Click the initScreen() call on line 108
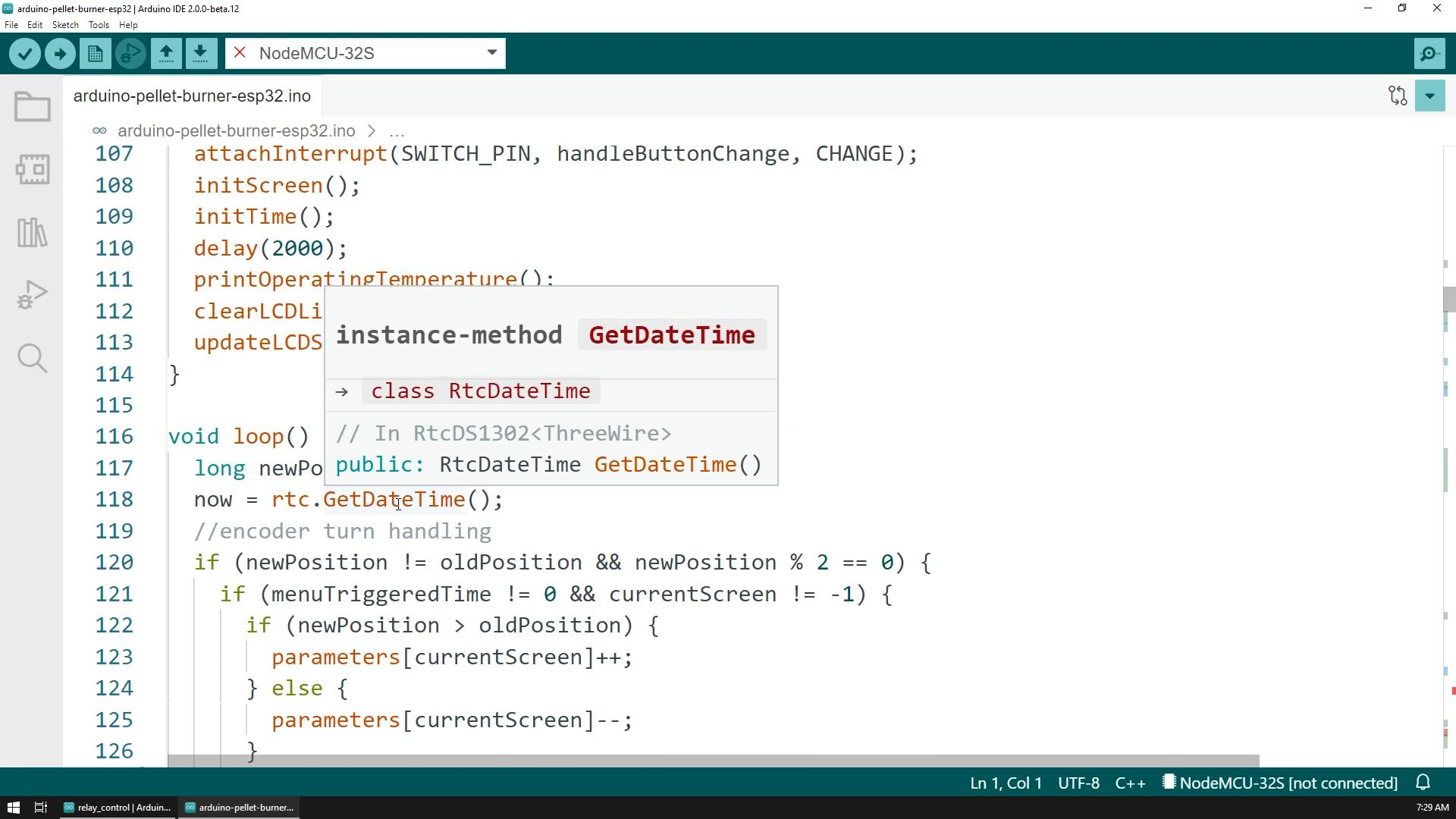The width and height of the screenshot is (1456, 819). point(278,186)
